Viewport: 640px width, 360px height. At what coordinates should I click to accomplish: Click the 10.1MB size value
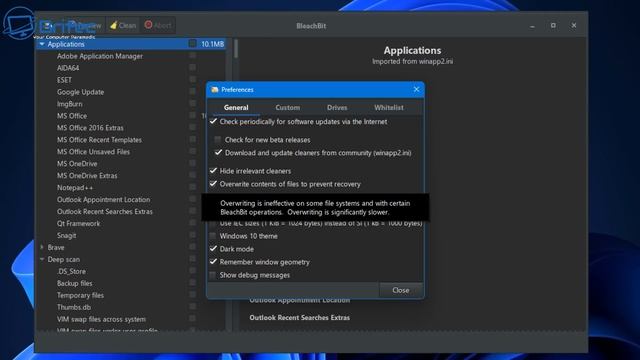[x=212, y=44]
